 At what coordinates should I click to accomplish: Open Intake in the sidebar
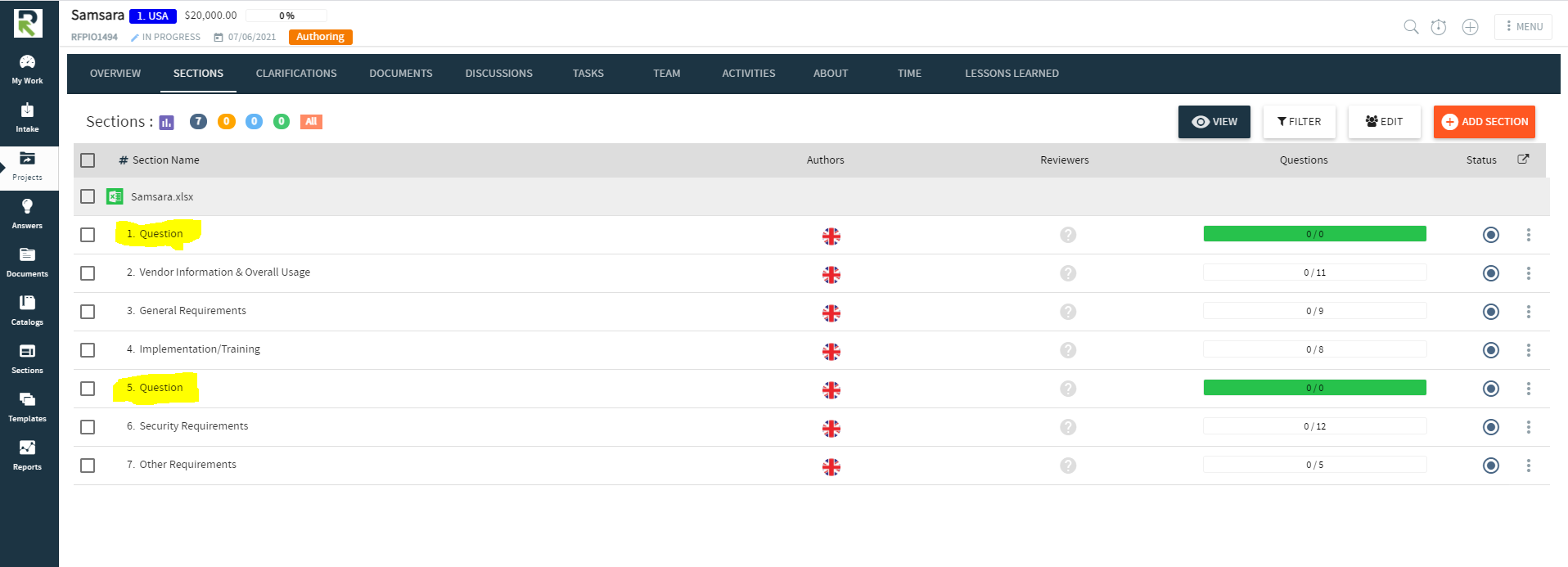click(27, 118)
